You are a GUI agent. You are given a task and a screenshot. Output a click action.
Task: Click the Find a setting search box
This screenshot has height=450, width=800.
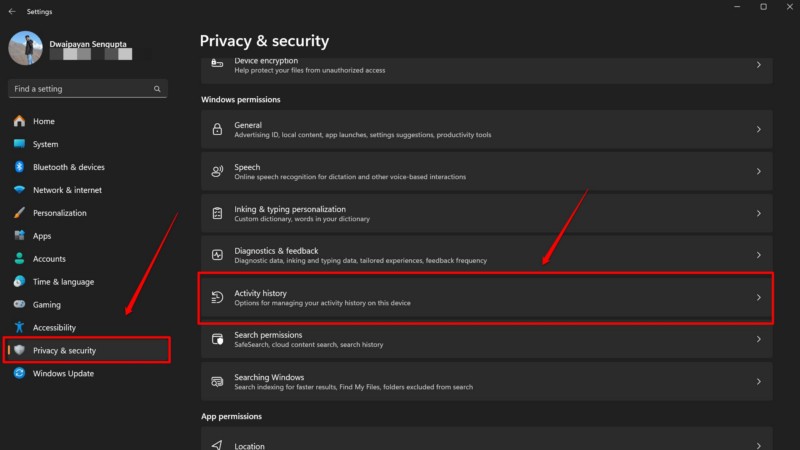(80, 89)
